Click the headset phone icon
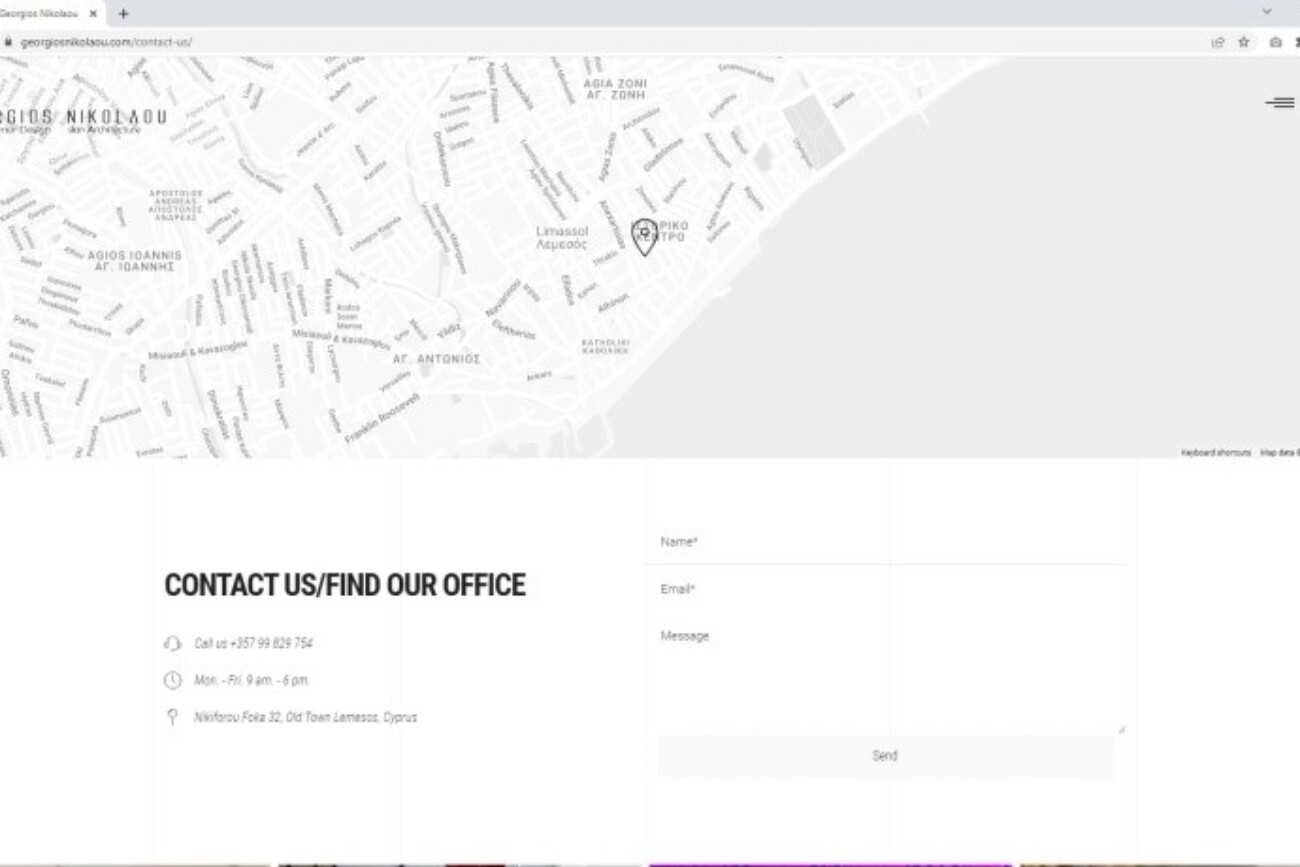Image resolution: width=1300 pixels, height=867 pixels. [172, 643]
